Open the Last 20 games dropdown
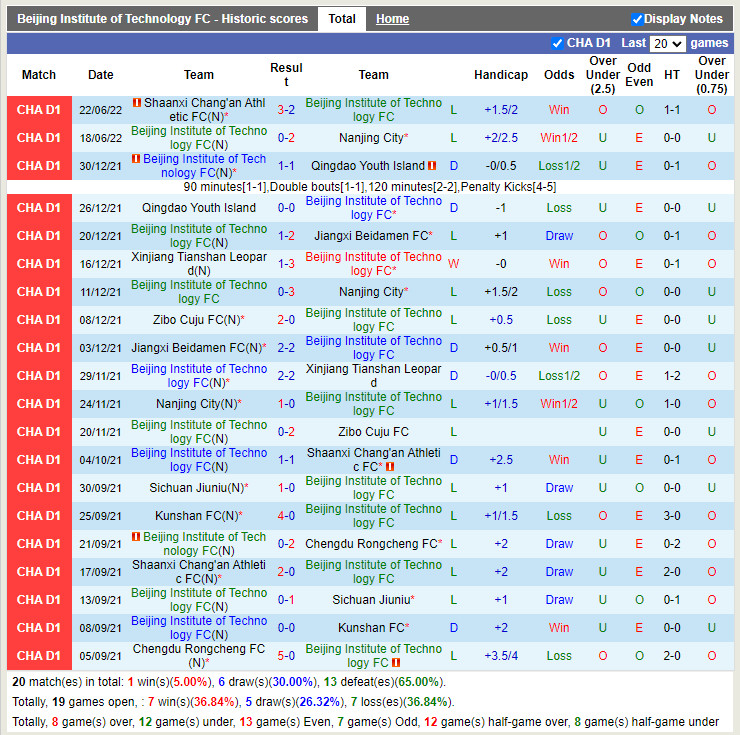The height and width of the screenshot is (735, 740). coord(666,44)
